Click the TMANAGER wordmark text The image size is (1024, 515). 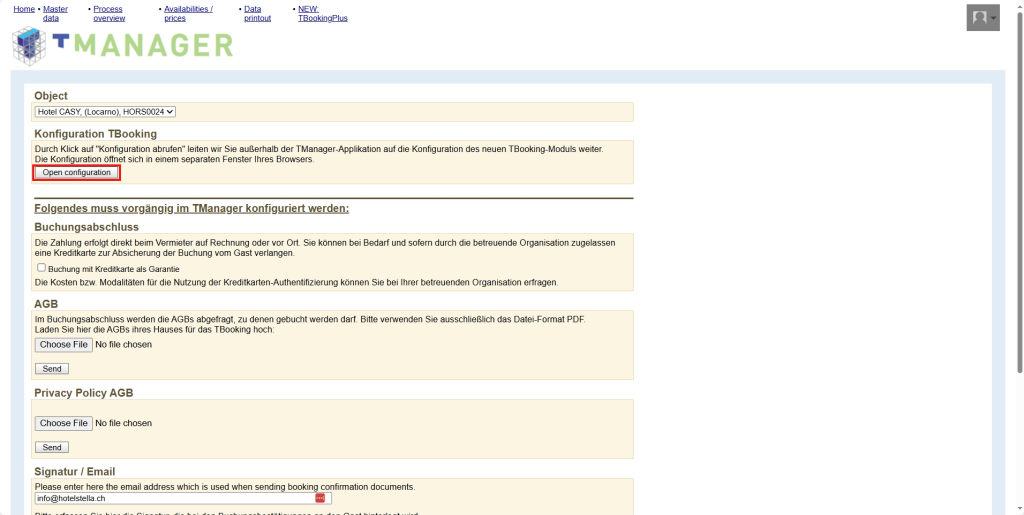pyautogui.click(x=143, y=45)
